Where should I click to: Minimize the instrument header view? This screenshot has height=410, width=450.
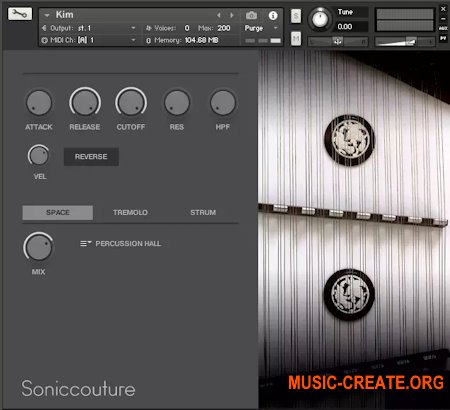(443, 19)
